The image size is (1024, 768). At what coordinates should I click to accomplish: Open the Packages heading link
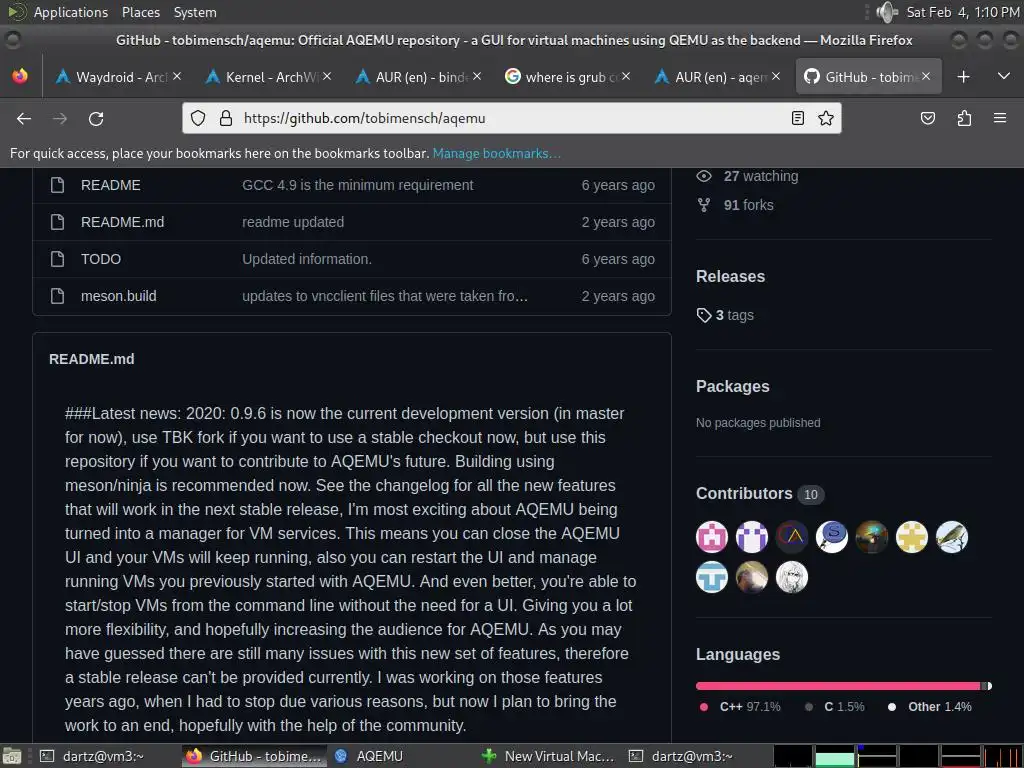(x=733, y=386)
